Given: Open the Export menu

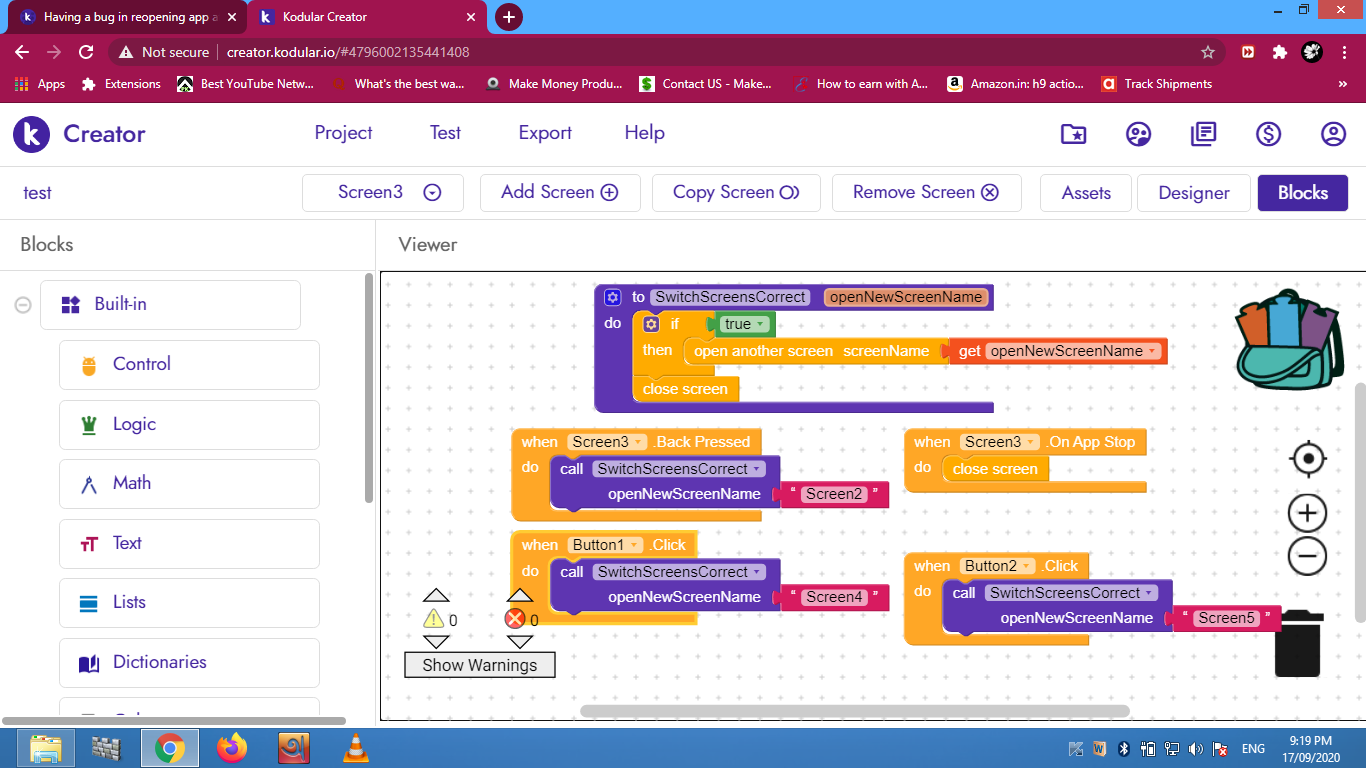Looking at the screenshot, I should (x=545, y=133).
